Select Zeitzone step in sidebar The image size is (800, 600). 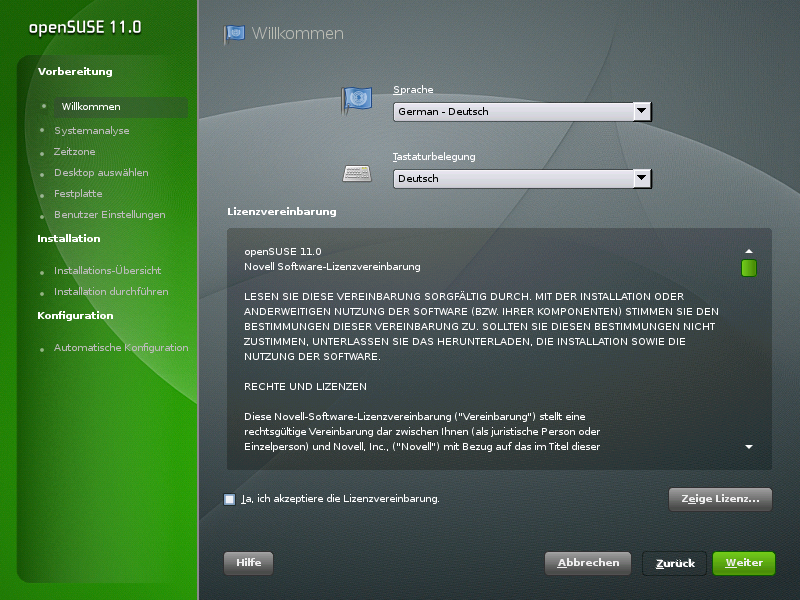[74, 152]
